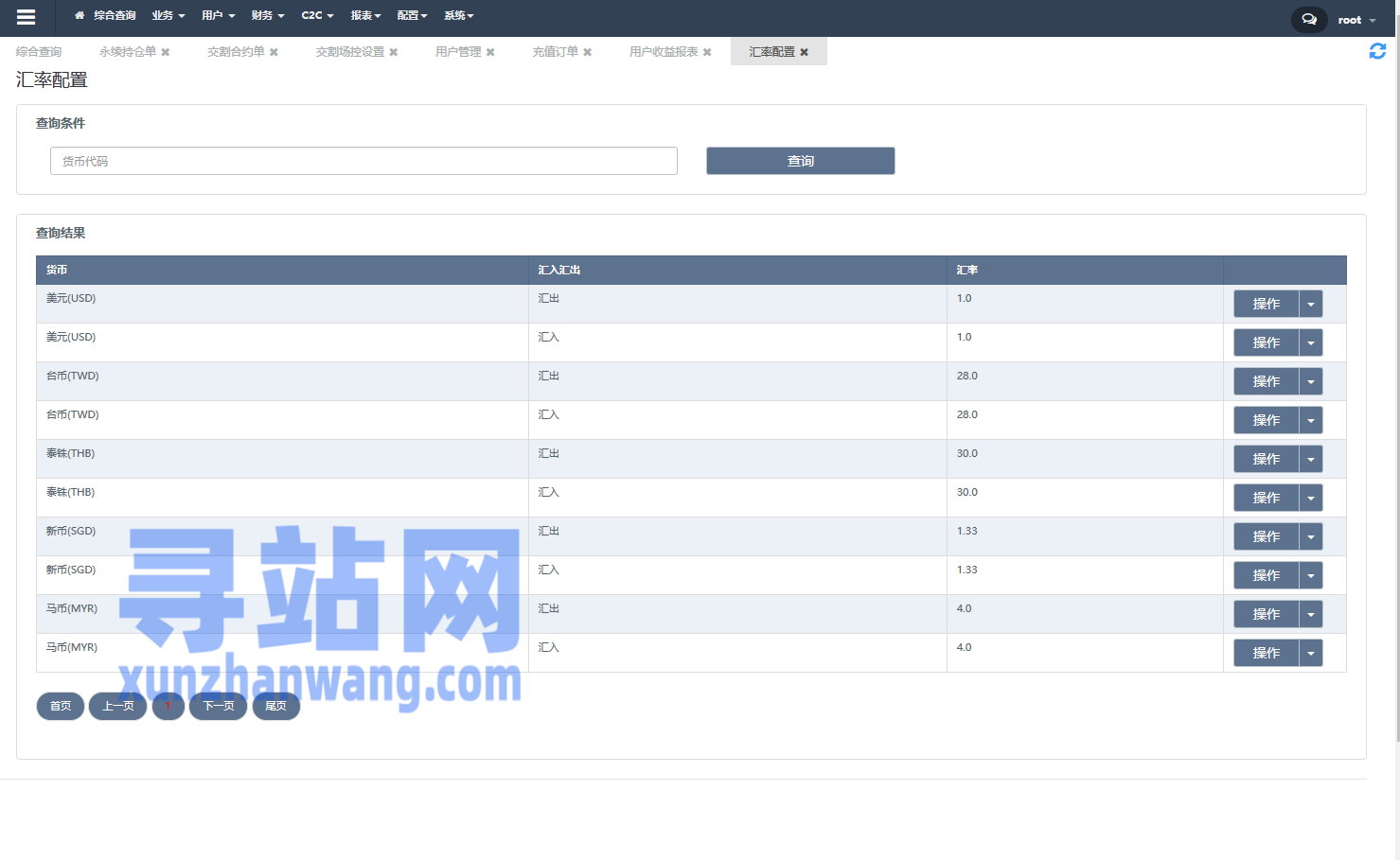This screenshot has width=1400, height=860.
Task: Open the chat messages icon
Action: [1309, 19]
